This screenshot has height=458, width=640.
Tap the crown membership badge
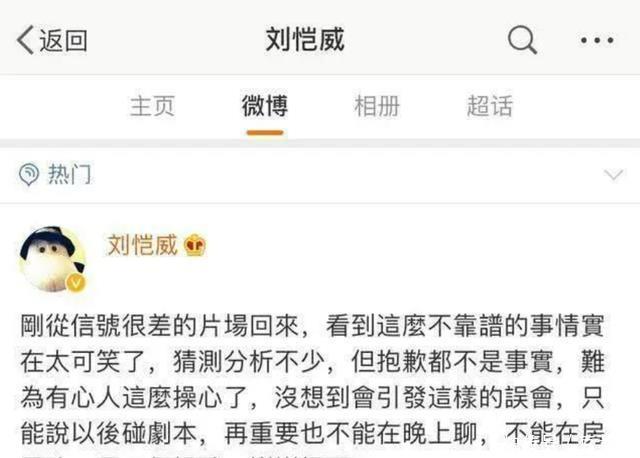click(195, 245)
